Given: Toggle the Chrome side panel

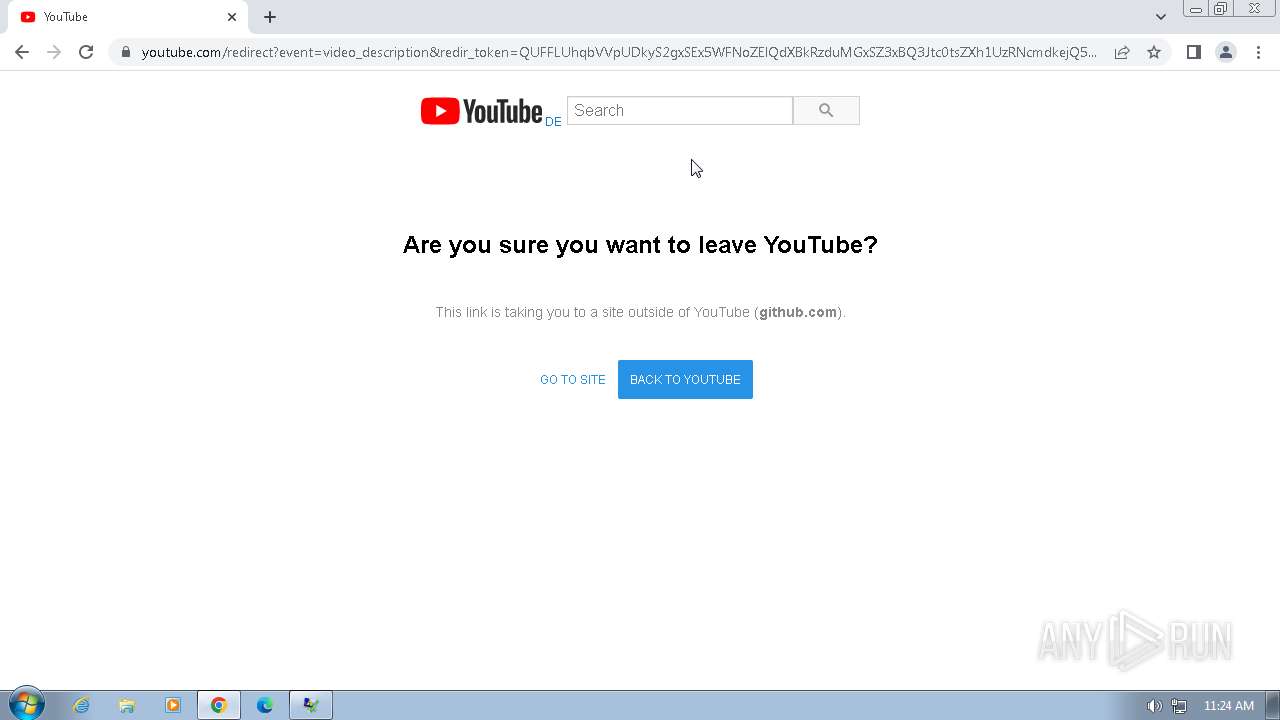Looking at the screenshot, I should pos(1194,52).
